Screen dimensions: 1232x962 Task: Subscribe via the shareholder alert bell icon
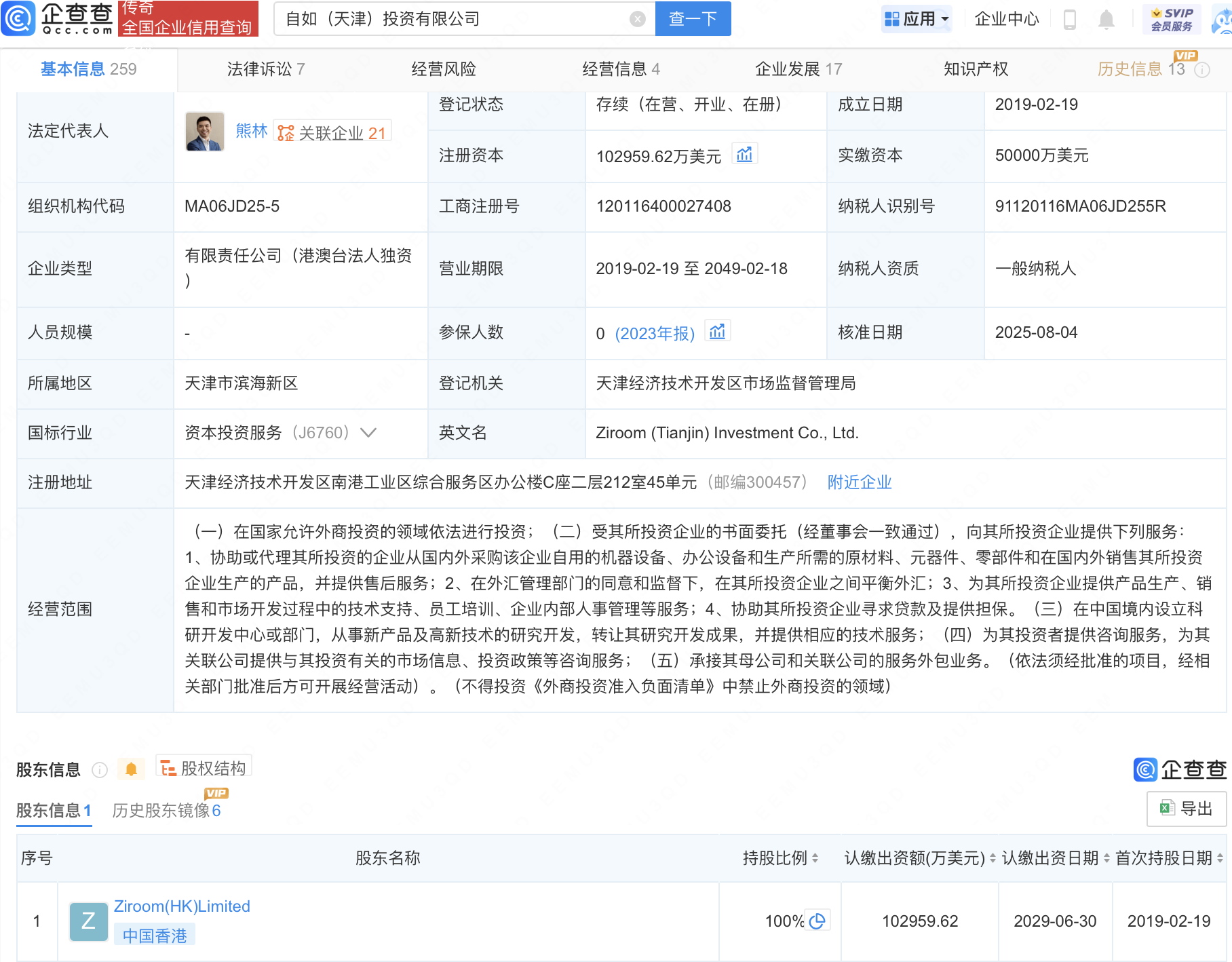(x=131, y=769)
